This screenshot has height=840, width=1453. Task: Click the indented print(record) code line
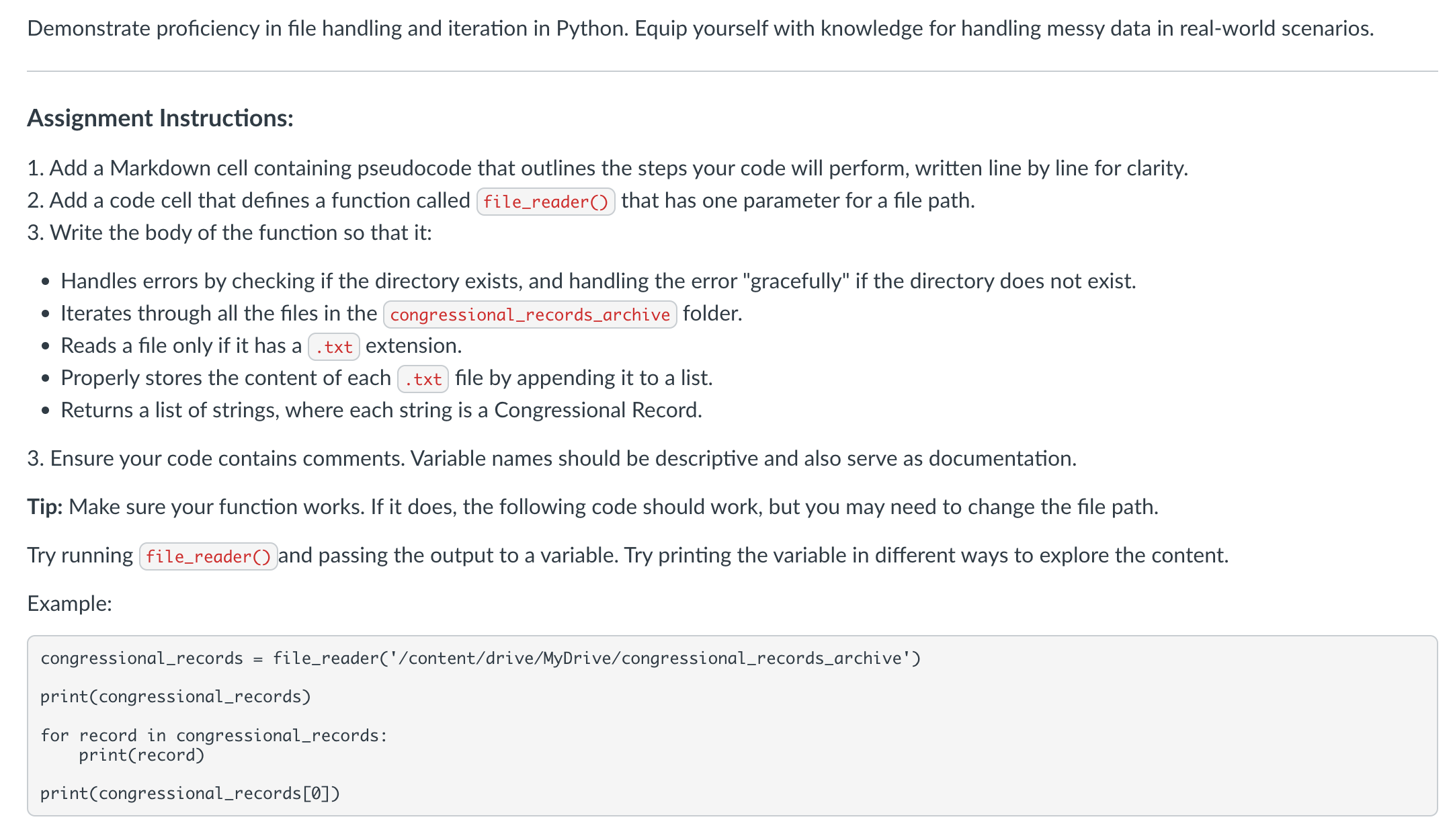[141, 755]
